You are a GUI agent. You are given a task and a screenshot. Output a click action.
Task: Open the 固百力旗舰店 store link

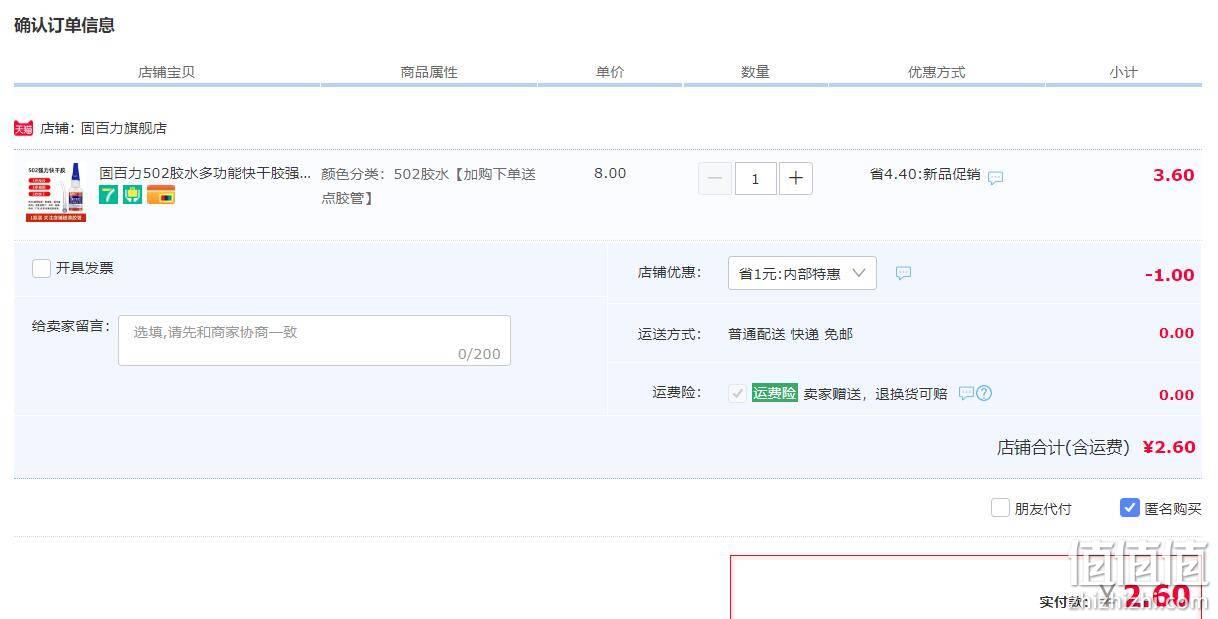pos(124,128)
